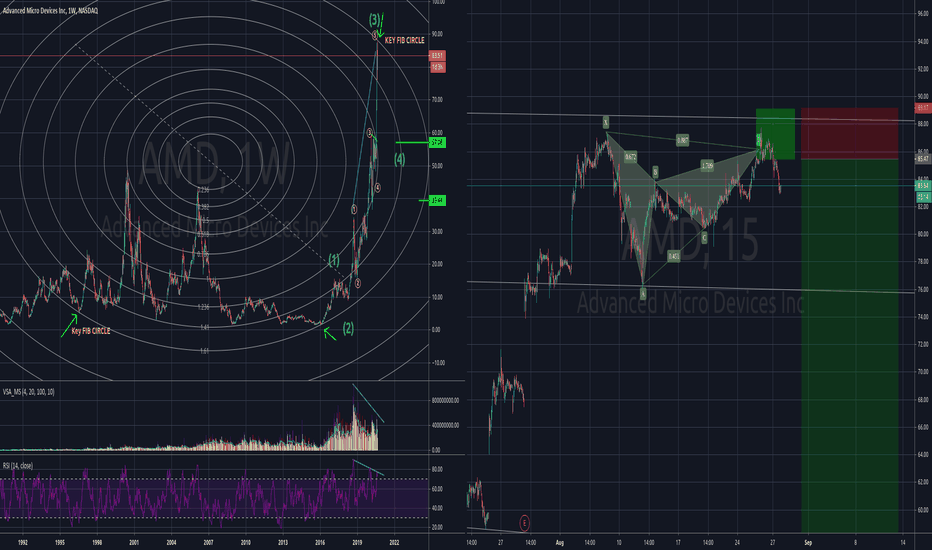The width and height of the screenshot is (932, 550).
Task: Click the green wave (3) label
Action: pos(374,20)
